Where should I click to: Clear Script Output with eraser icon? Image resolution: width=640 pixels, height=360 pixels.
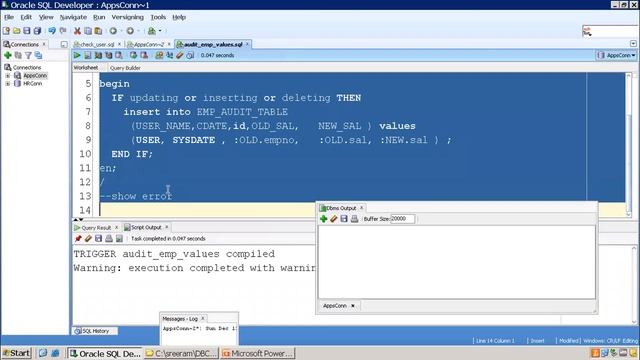pos(88,238)
